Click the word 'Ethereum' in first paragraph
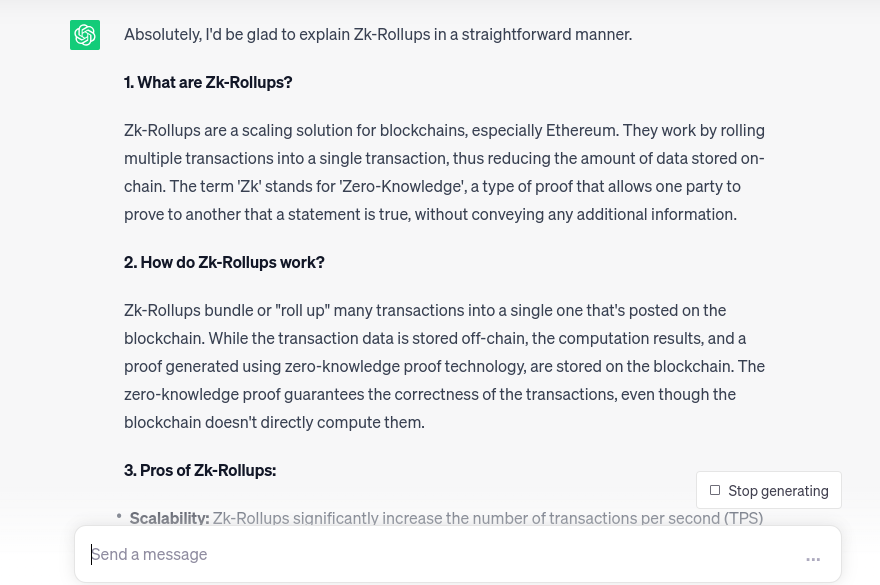880x585 pixels. [x=580, y=130]
